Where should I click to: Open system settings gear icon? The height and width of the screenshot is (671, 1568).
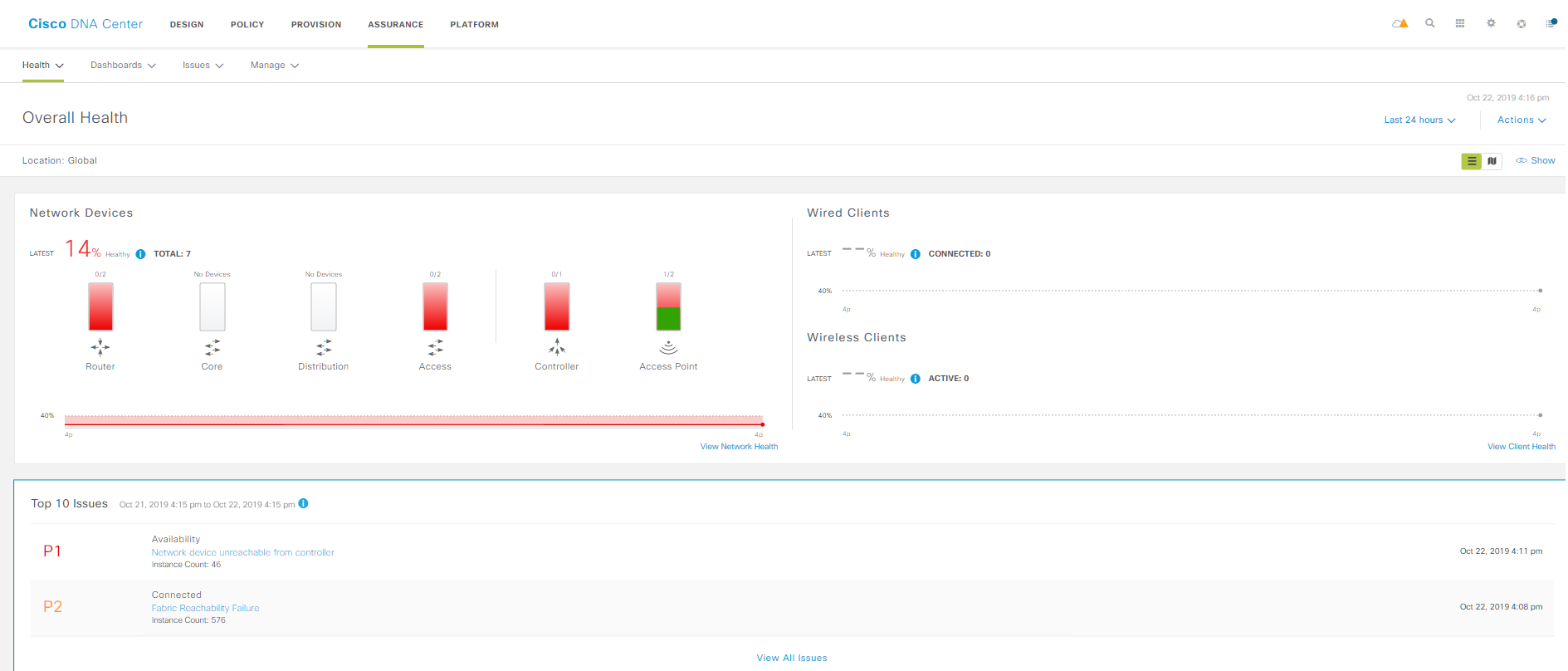tap(1491, 23)
